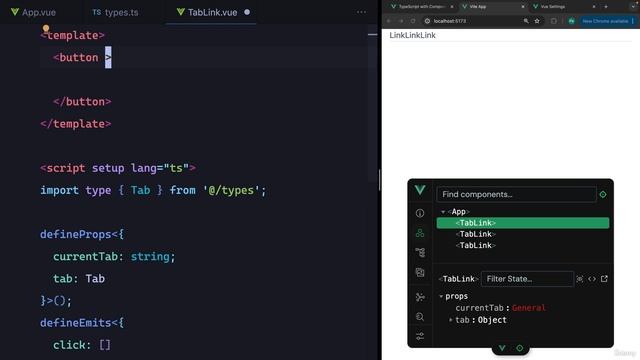Toggle the floating component inspector button
Image resolution: width=640 pixels, height=360 pixels.
pos(520,348)
